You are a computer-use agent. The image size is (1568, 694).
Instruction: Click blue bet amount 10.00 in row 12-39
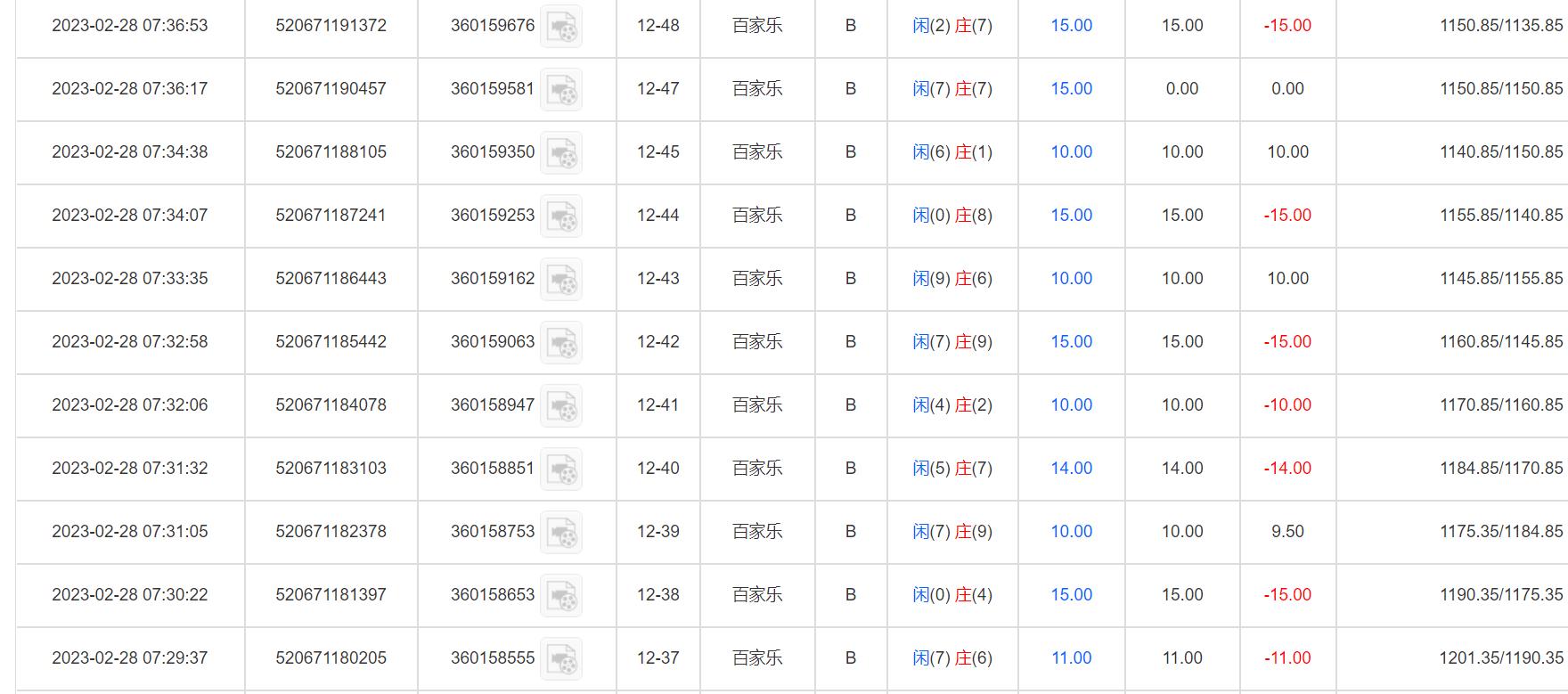point(1071,532)
